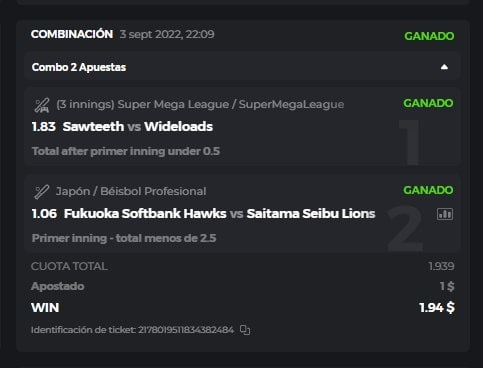Click the cricket icon for Super Mega League
The image size is (483, 368).
tap(42, 105)
